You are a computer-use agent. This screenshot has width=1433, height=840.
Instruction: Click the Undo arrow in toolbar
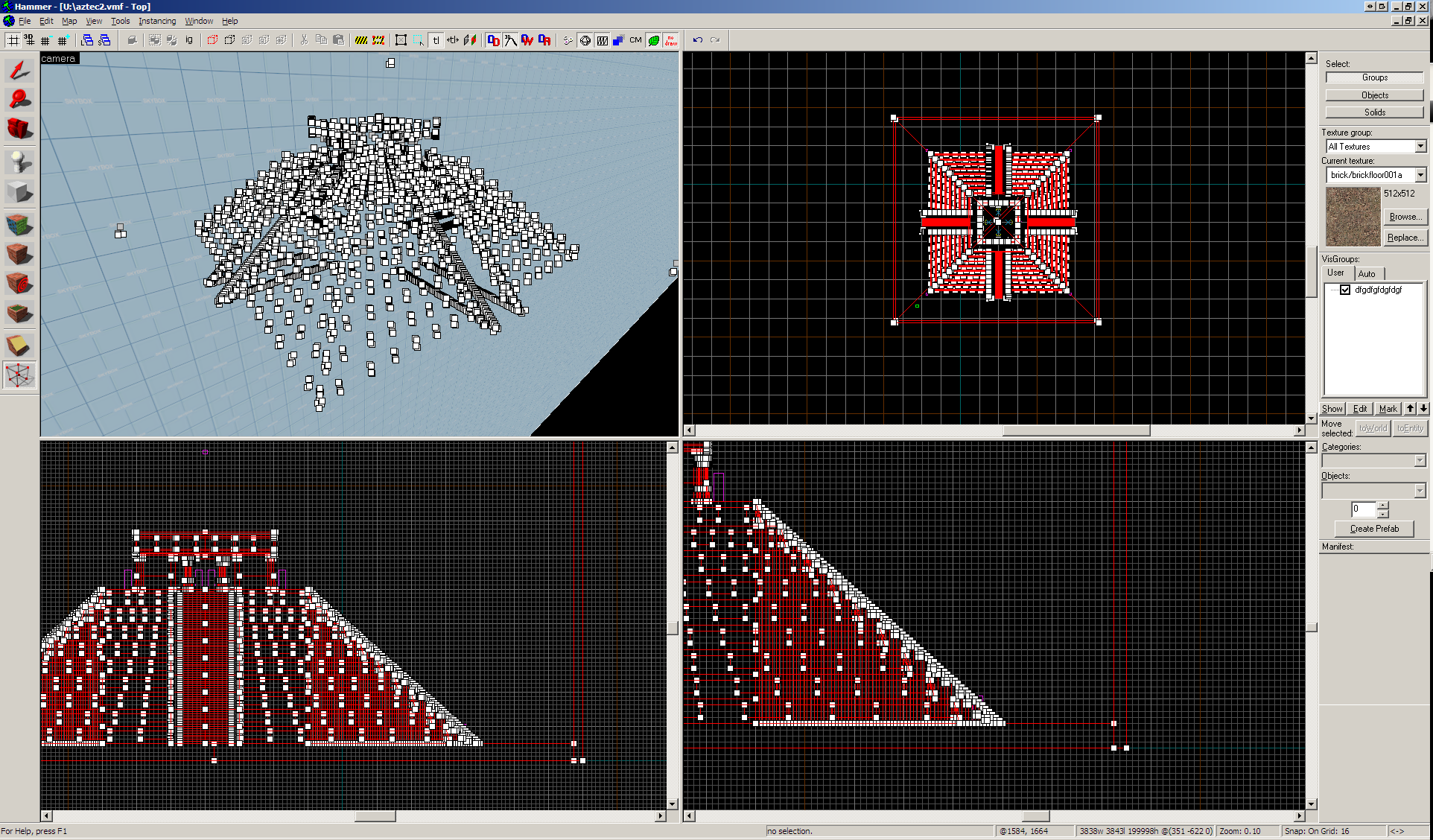click(x=697, y=40)
